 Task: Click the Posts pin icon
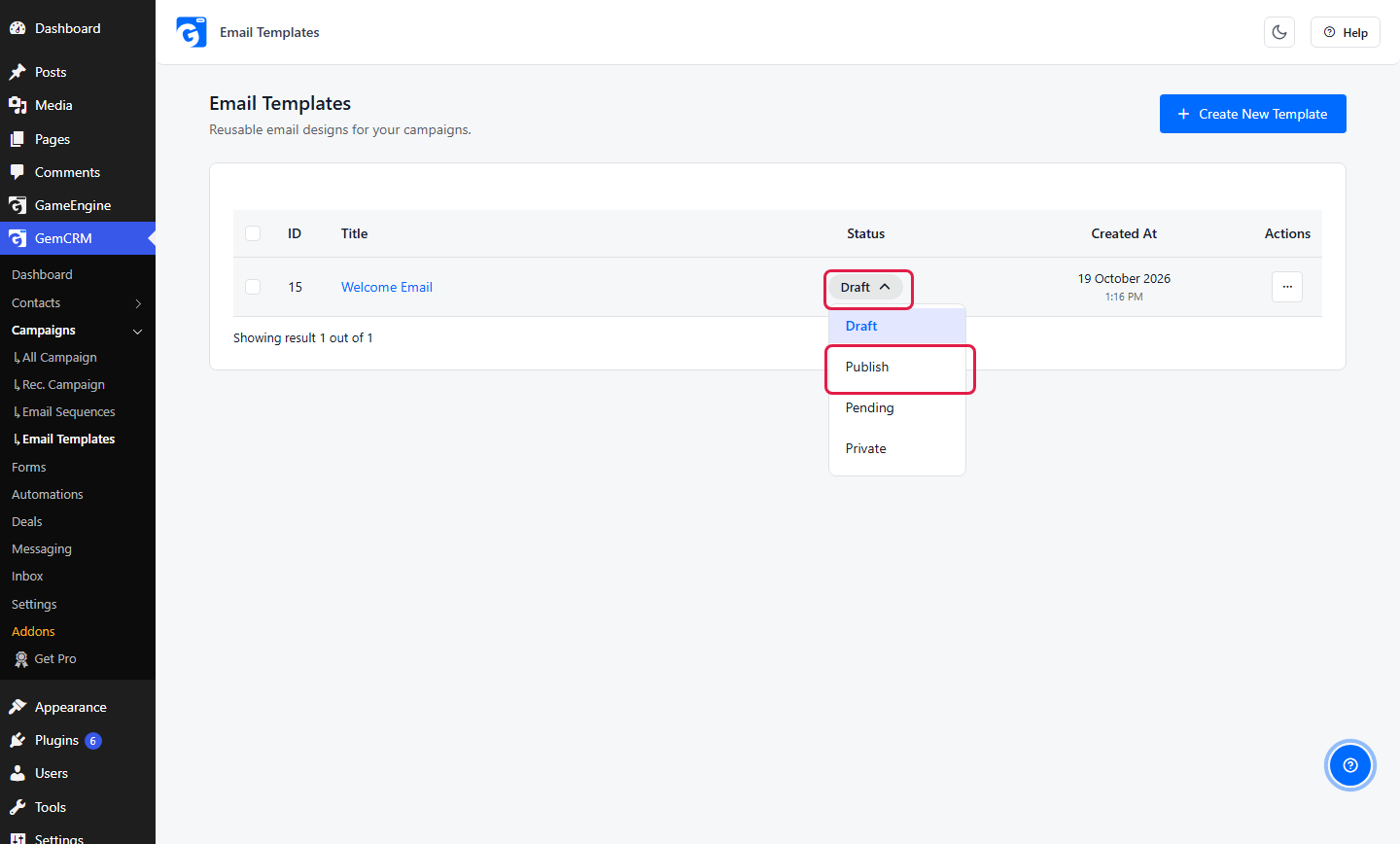(17, 72)
